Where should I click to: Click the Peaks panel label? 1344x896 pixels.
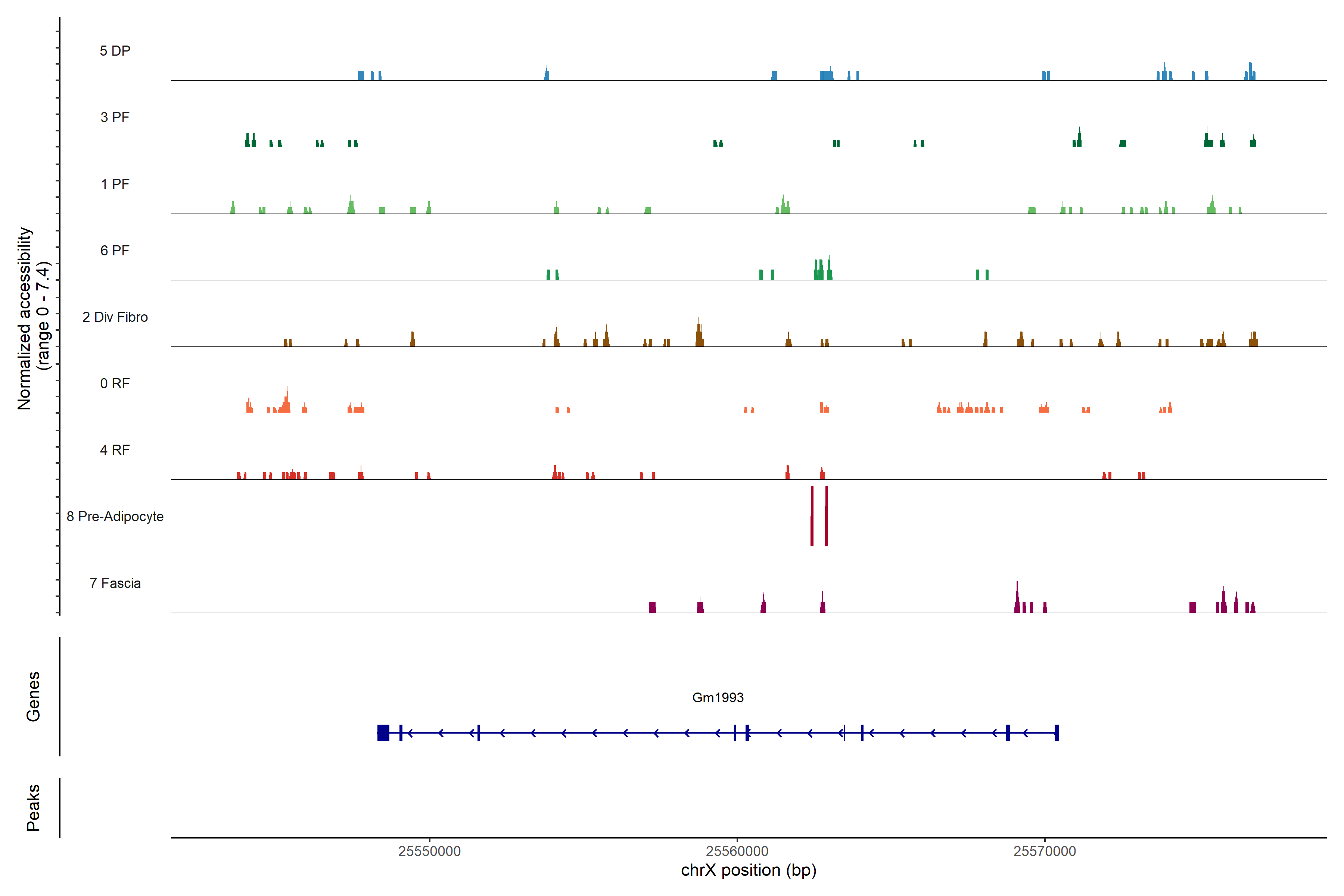pos(33,808)
